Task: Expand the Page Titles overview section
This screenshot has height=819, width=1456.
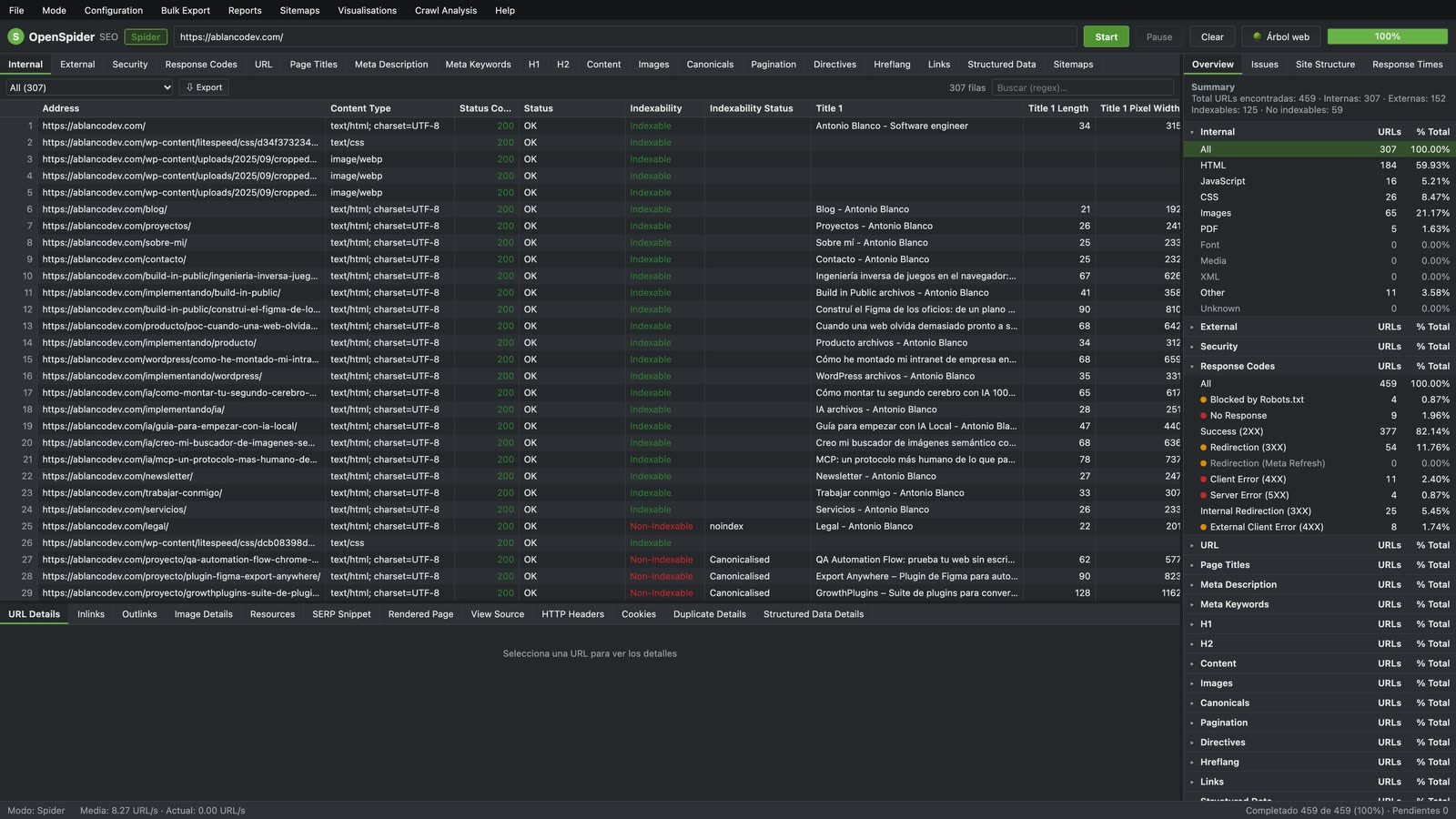Action: point(1192,565)
